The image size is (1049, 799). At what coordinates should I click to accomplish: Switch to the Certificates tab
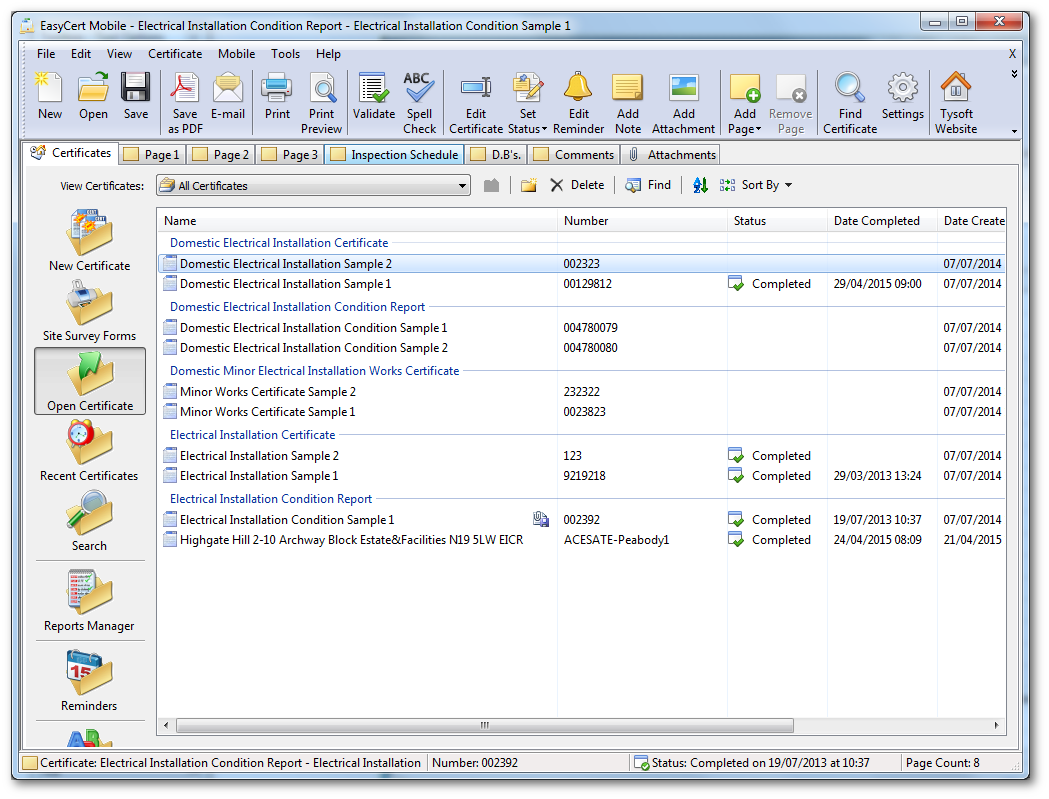(x=71, y=153)
